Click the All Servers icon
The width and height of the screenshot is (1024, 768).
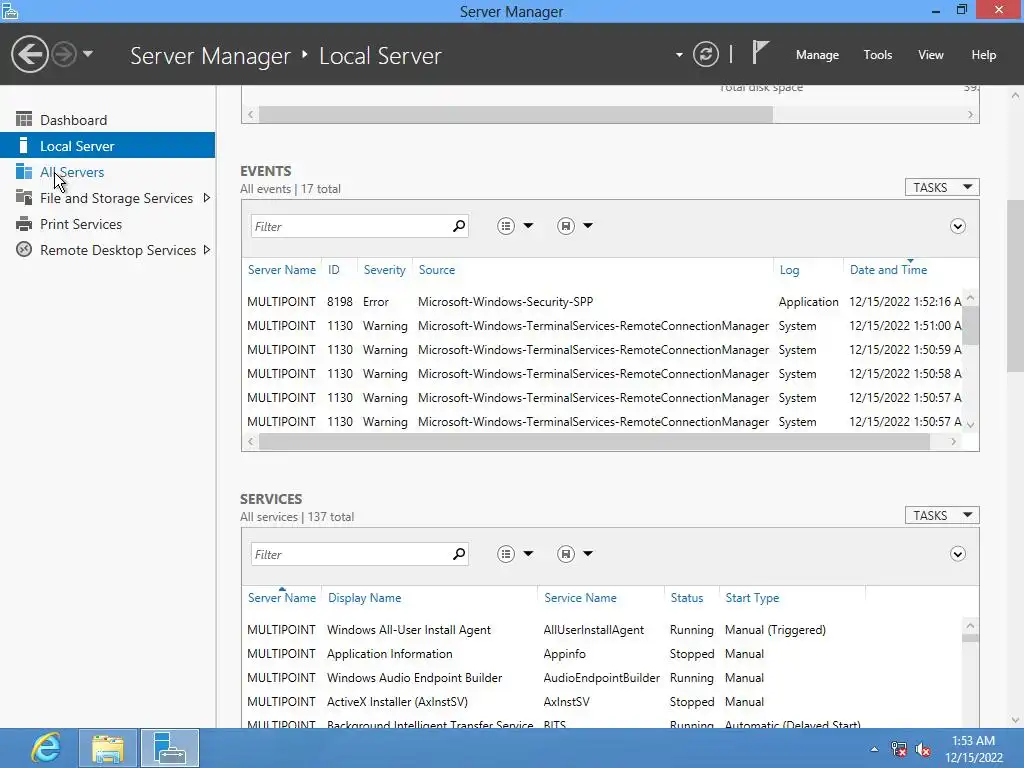[x=24, y=171]
